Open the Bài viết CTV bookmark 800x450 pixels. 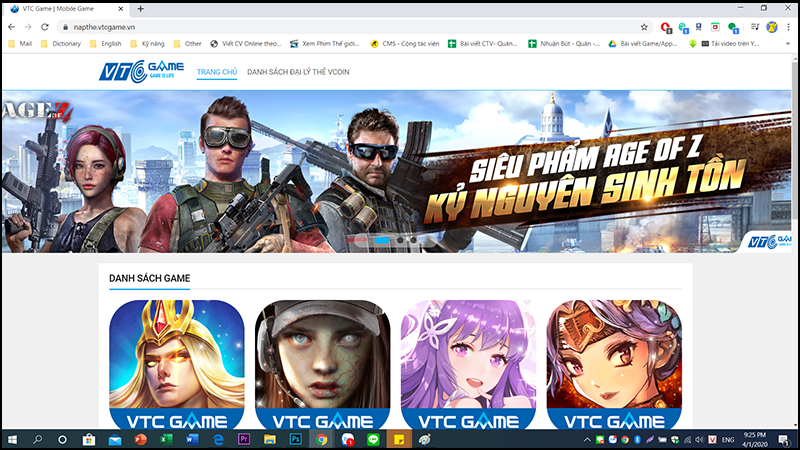click(x=483, y=43)
